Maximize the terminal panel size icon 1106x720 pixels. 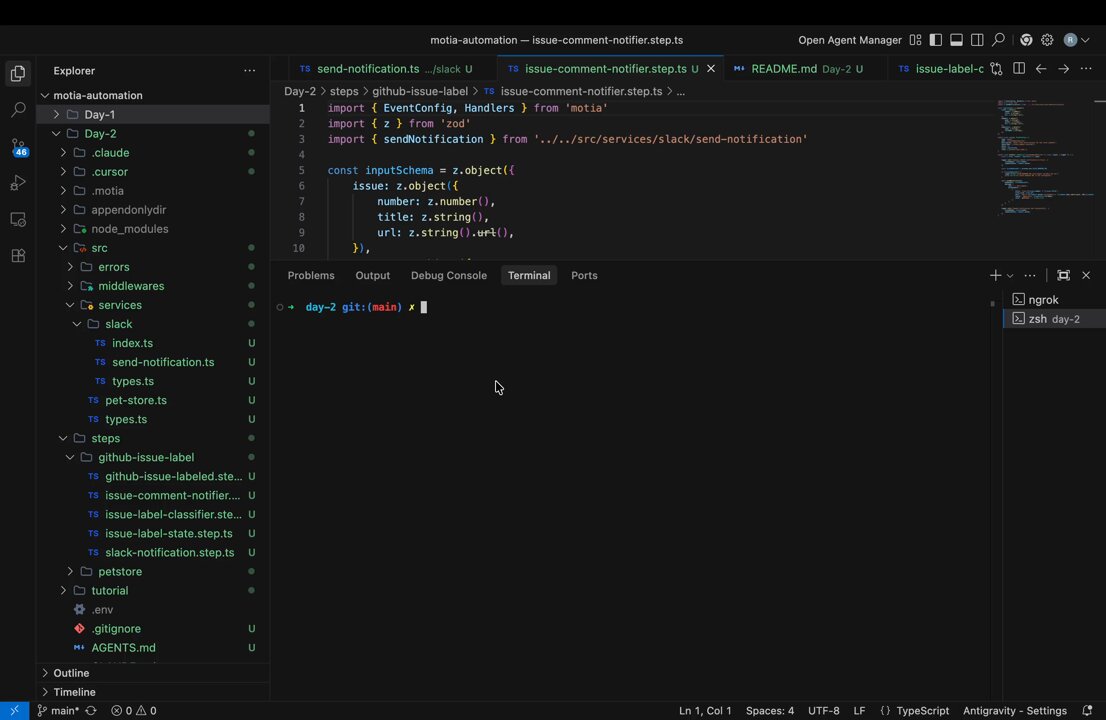pos(1063,275)
